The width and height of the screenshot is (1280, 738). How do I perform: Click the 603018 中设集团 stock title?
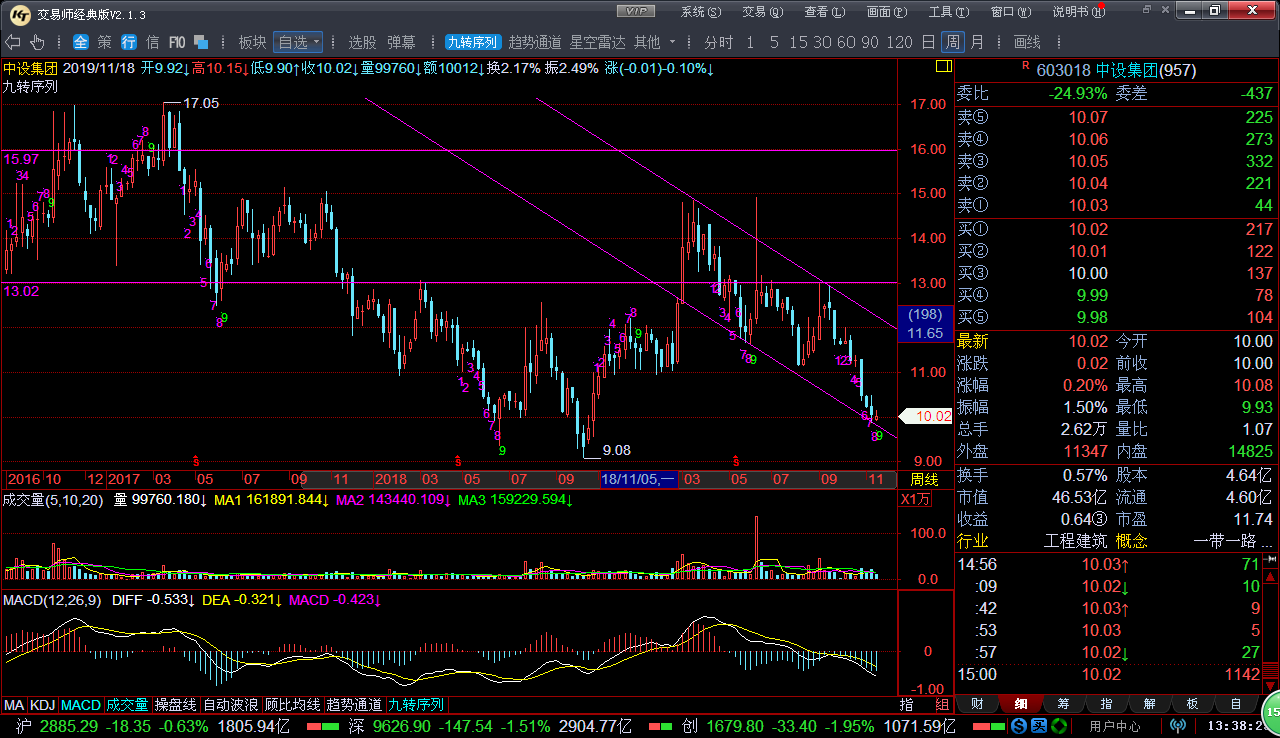1116,71
